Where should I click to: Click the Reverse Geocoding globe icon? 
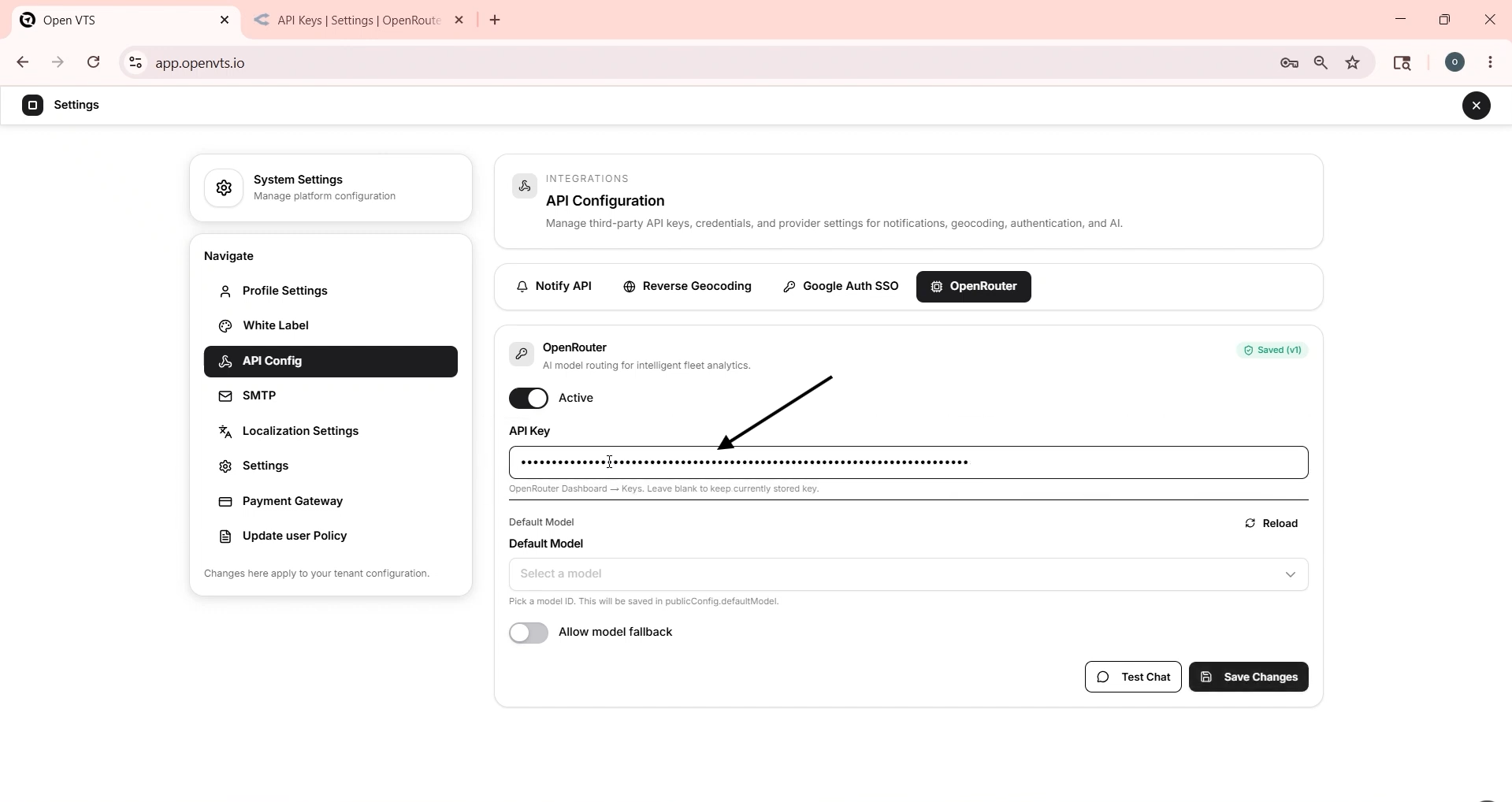(629, 287)
